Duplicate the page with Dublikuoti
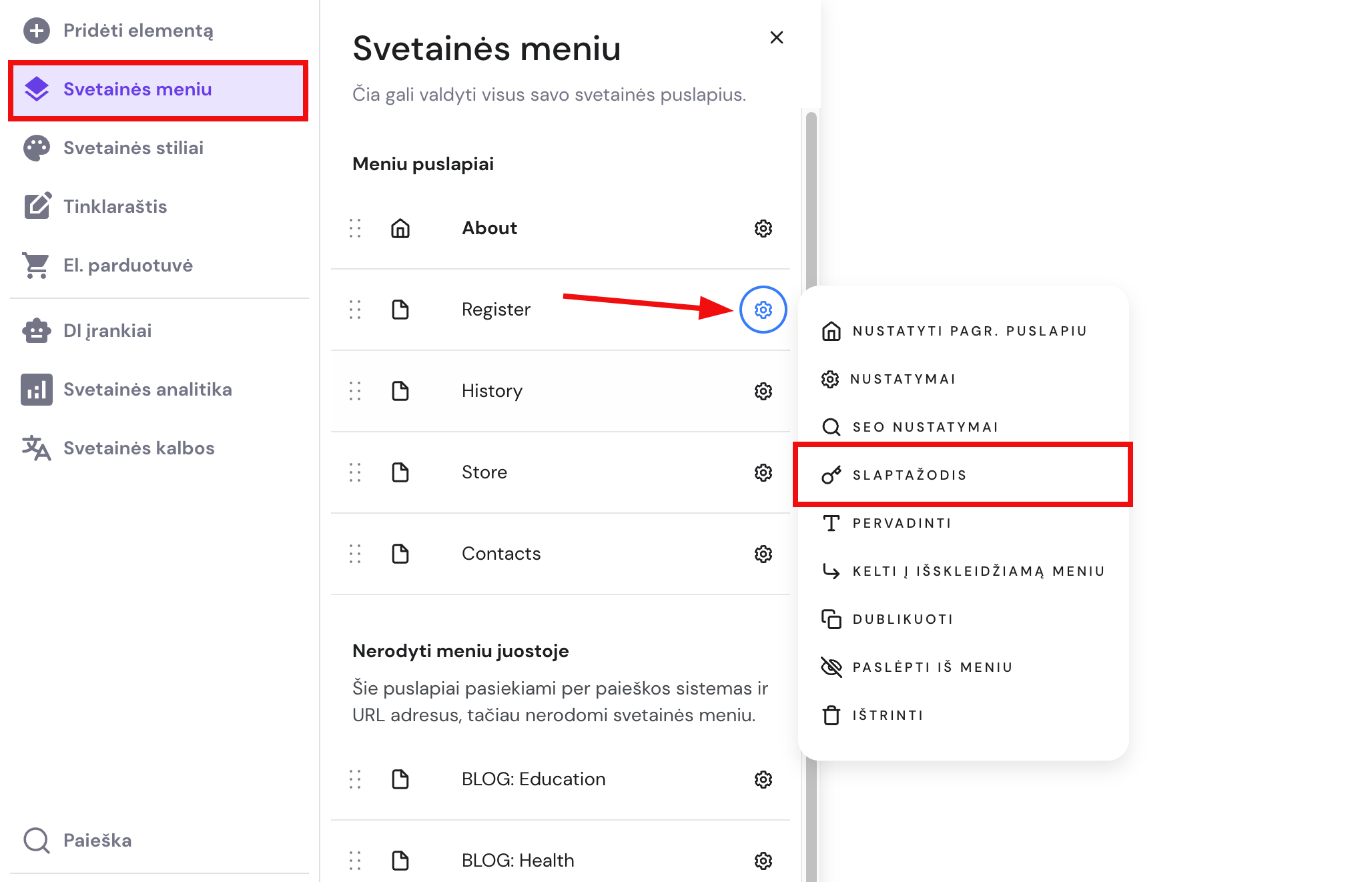1372x882 pixels. point(902,618)
